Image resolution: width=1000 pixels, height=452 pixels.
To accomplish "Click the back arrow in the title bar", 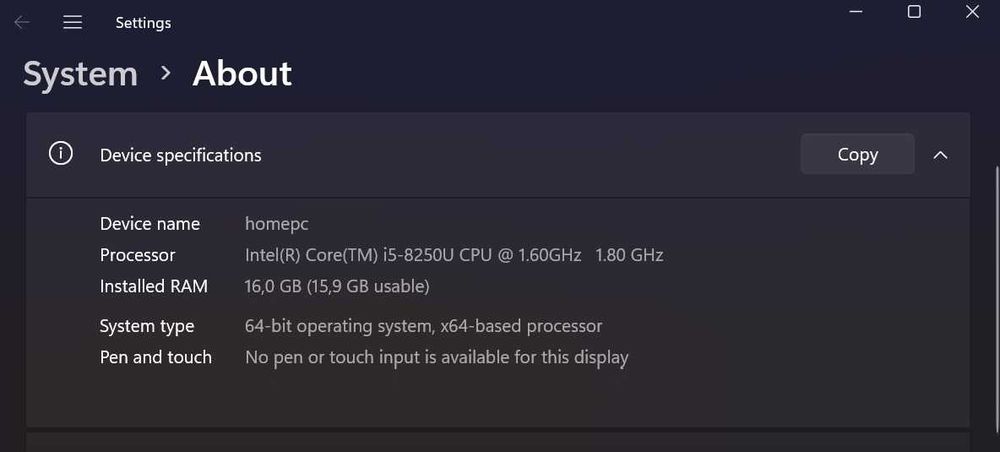I will [22, 22].
